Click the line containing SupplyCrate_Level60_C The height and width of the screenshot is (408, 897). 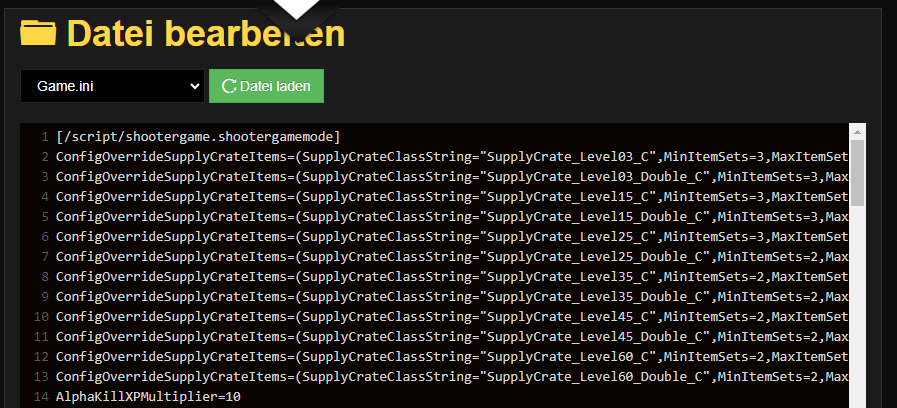click(x=452, y=357)
